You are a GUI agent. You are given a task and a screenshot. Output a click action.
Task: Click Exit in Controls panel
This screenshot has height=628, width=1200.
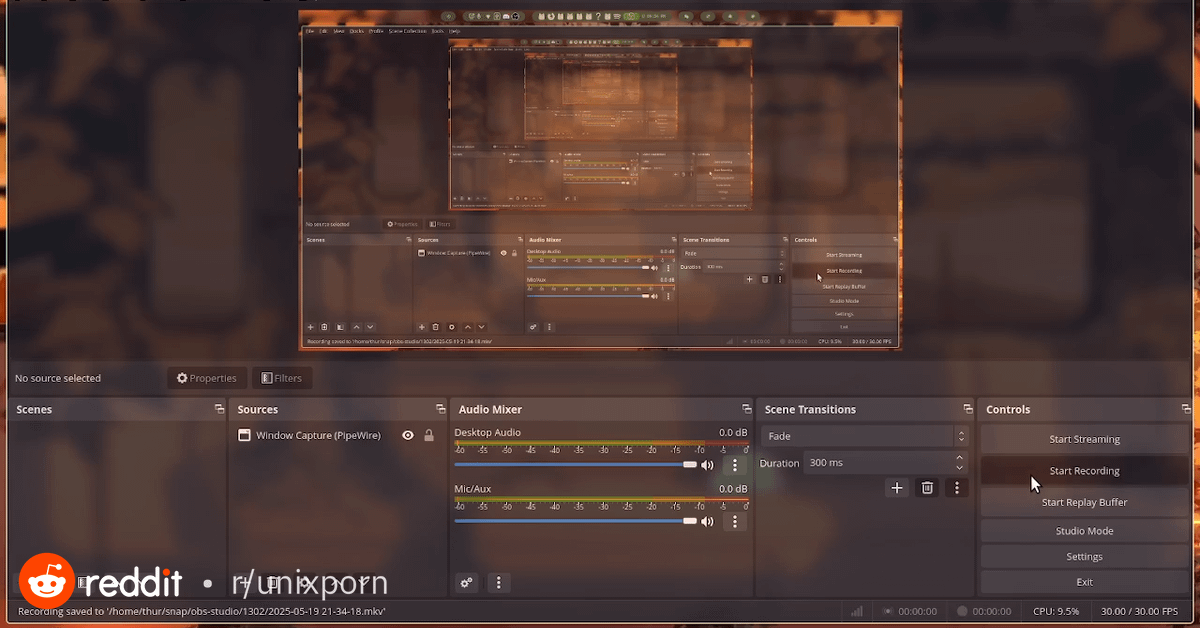(1084, 582)
